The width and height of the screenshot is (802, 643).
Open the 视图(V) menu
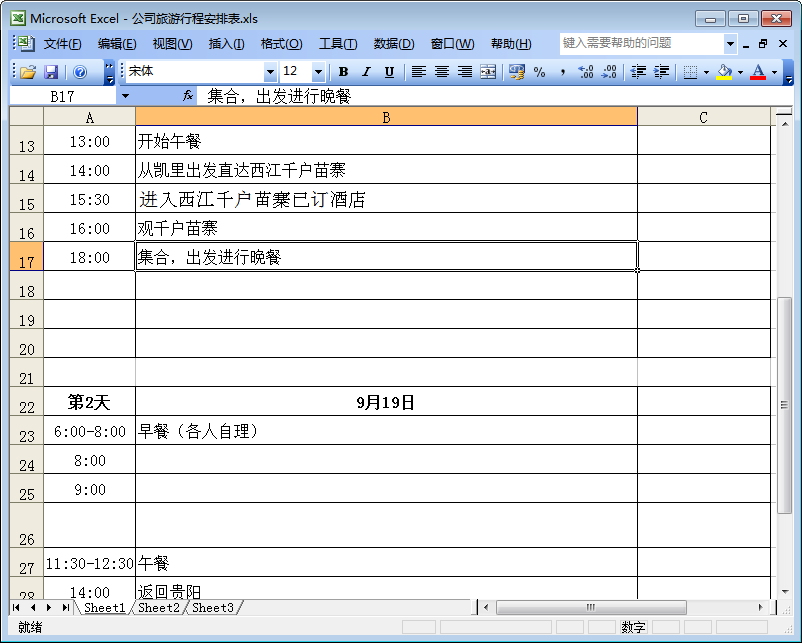pyautogui.click(x=172, y=44)
